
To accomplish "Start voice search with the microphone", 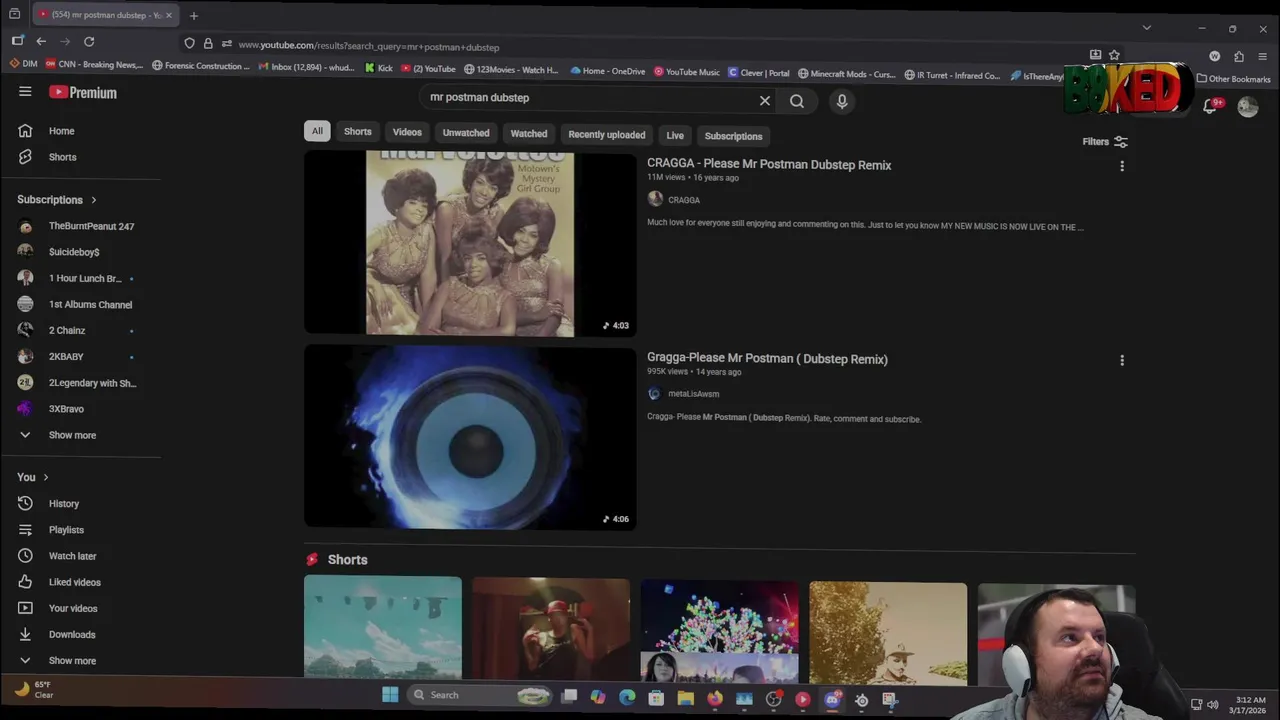I will coord(842,101).
